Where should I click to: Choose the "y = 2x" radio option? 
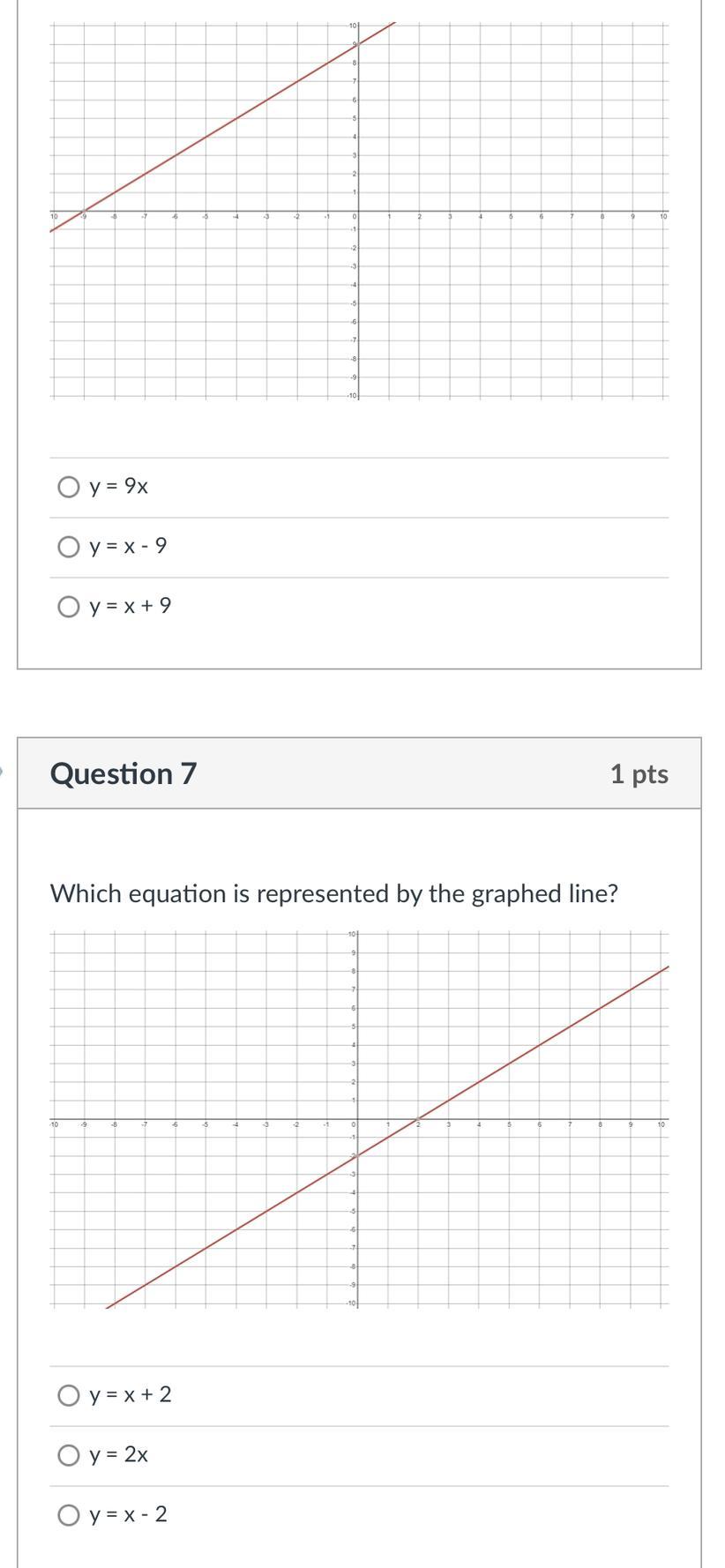[x=68, y=1455]
